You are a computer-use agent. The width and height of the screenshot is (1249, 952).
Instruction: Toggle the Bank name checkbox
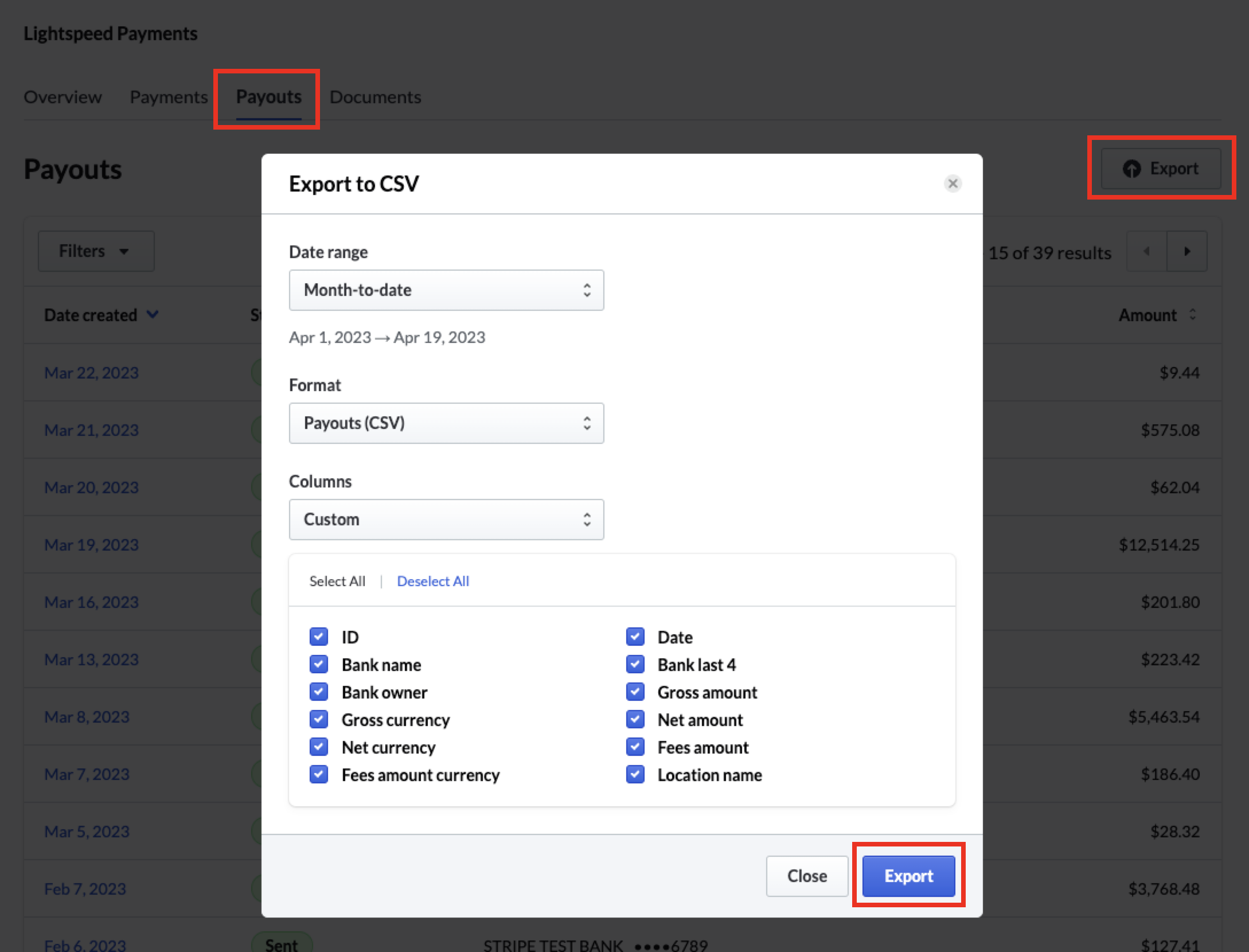319,664
